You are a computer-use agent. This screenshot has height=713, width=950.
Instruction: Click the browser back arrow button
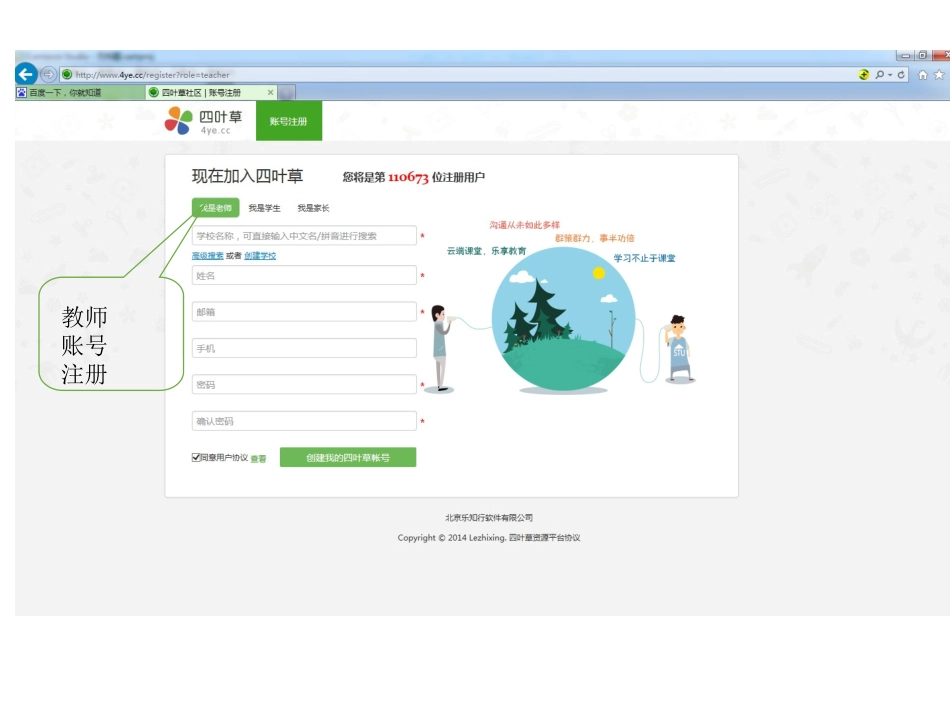25,75
